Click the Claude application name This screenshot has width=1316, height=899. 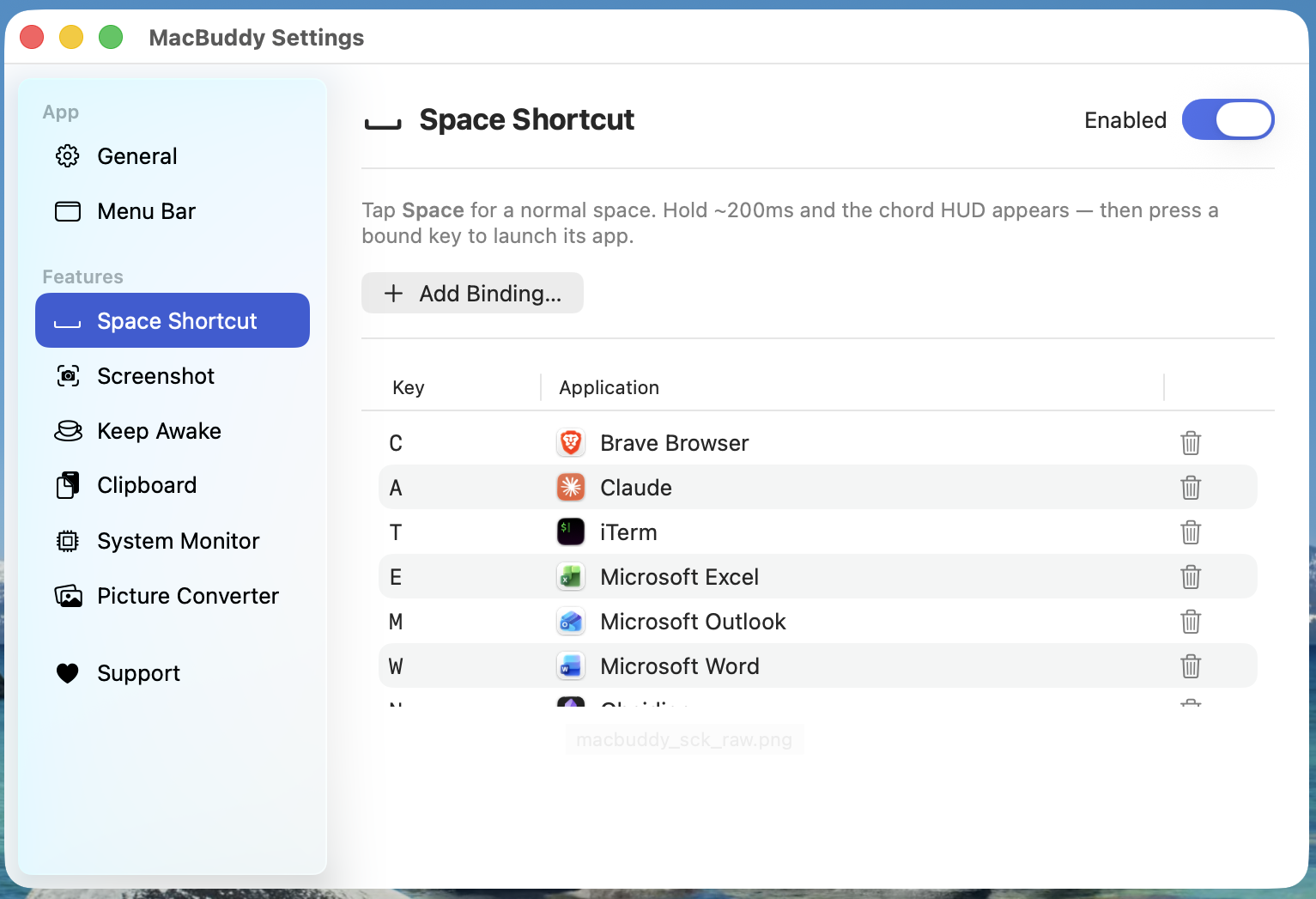(636, 488)
